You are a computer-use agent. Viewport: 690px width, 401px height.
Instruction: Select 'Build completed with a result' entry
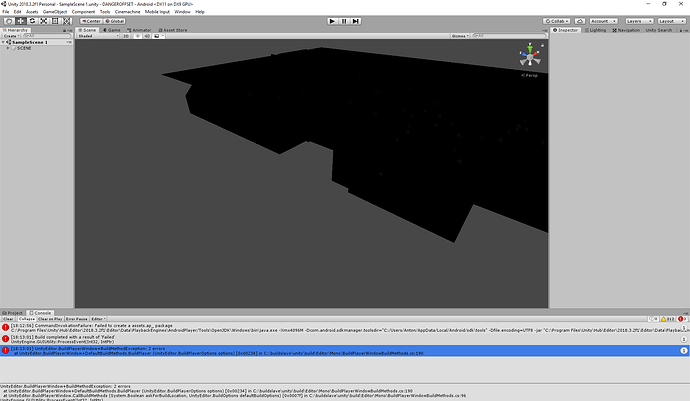(345, 339)
